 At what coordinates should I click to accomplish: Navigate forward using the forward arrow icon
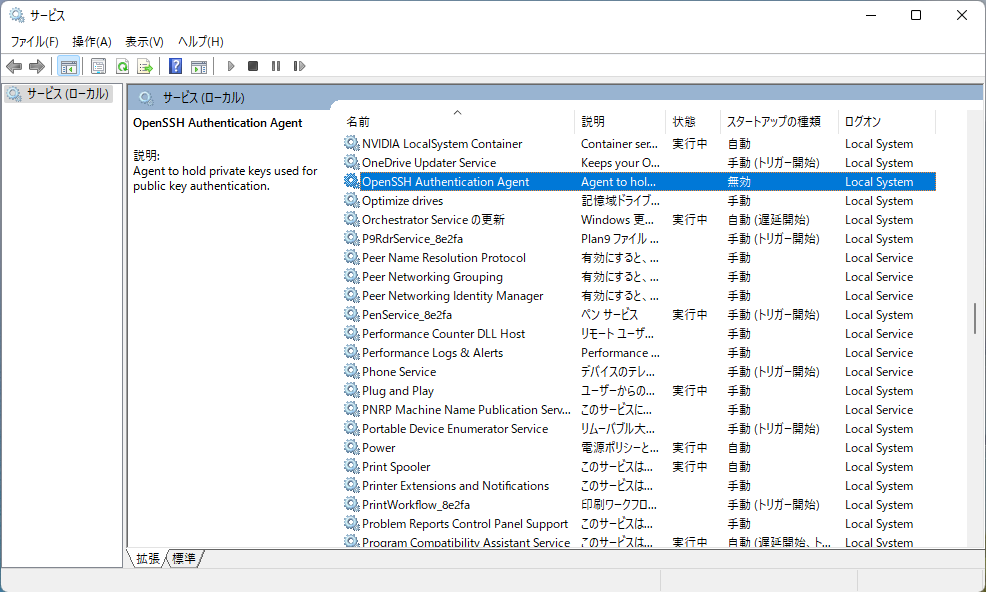click(x=37, y=66)
